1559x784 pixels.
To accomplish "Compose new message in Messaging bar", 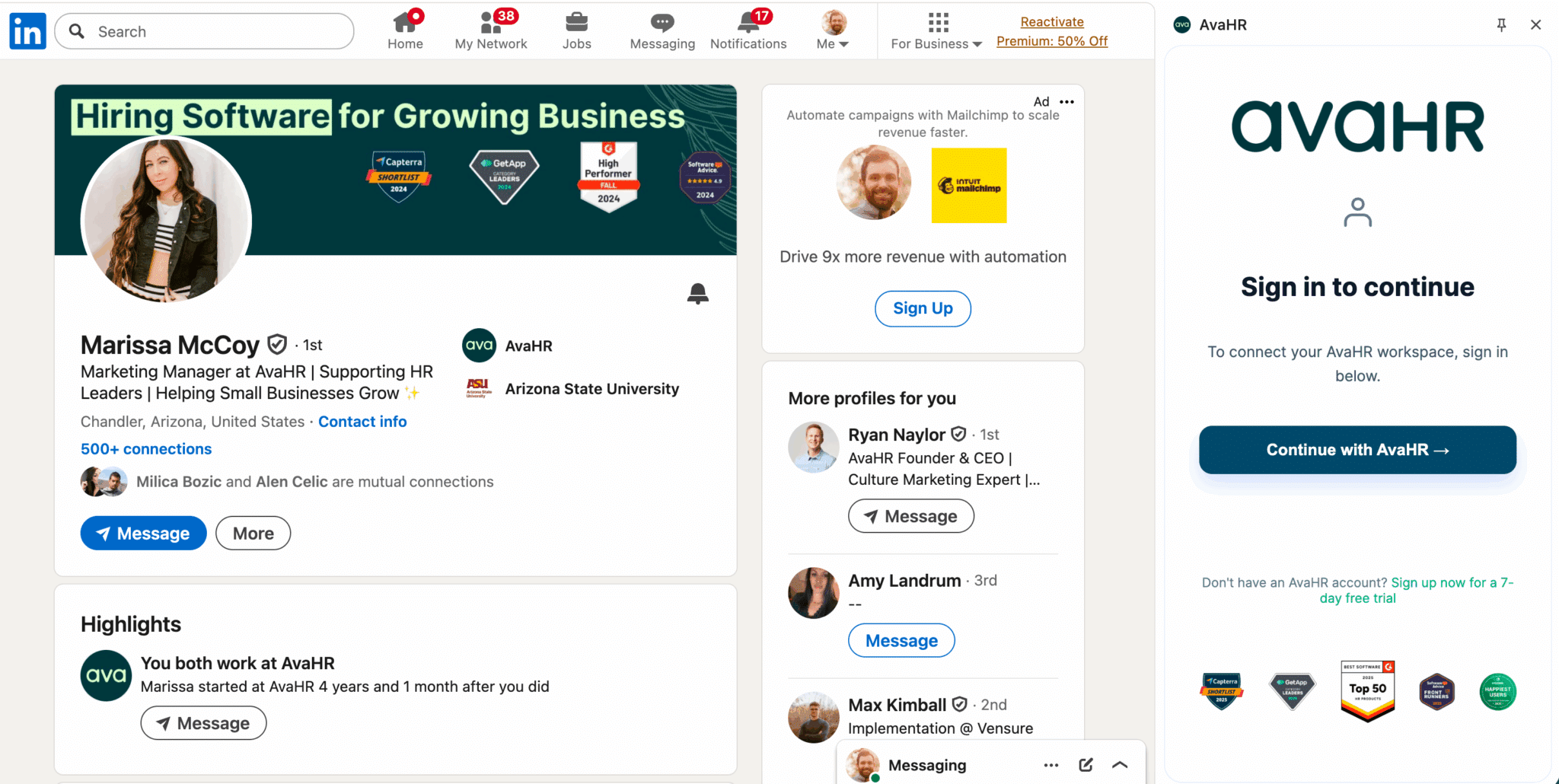I will 1086,765.
